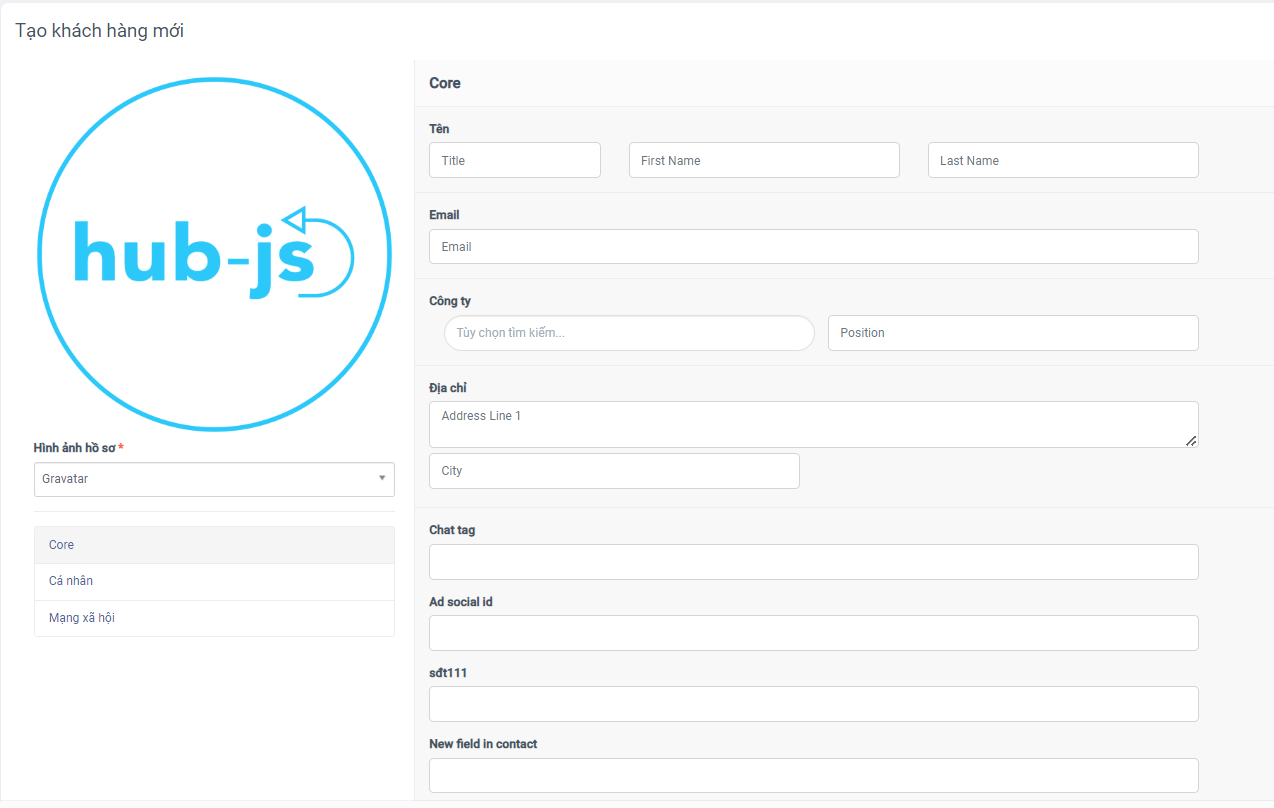Viewport: 1274px width, 808px height.
Task: Click into the Last Name field
Action: point(1062,160)
